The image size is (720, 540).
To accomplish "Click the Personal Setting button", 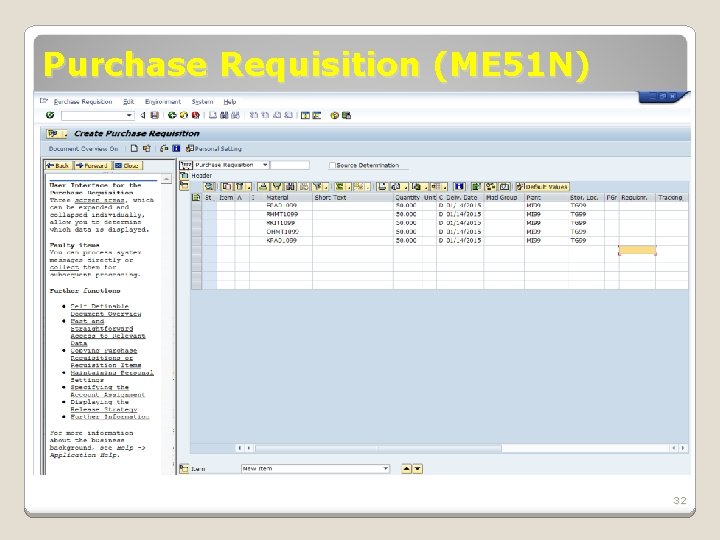I will pos(214,149).
